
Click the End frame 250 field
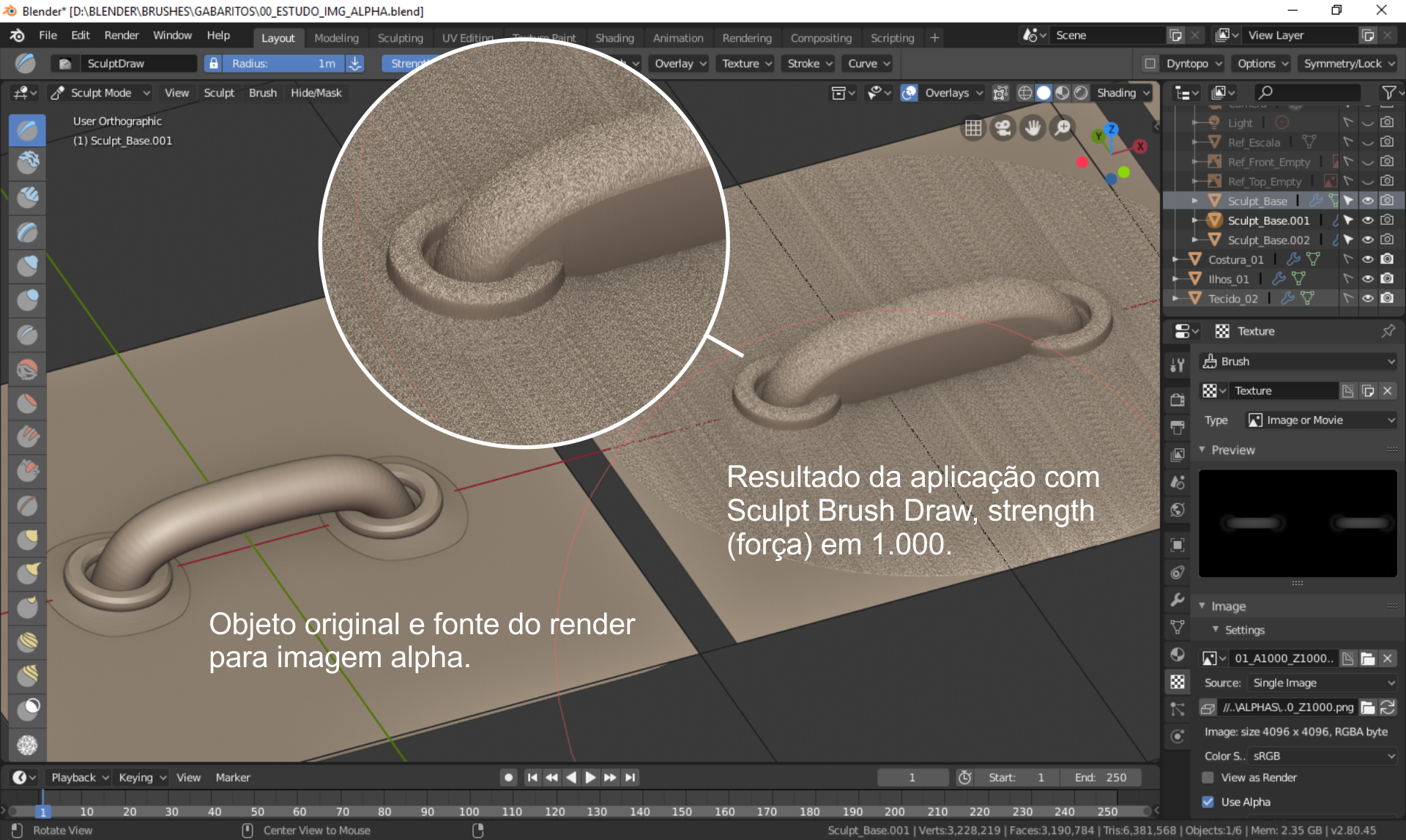pos(1101,778)
